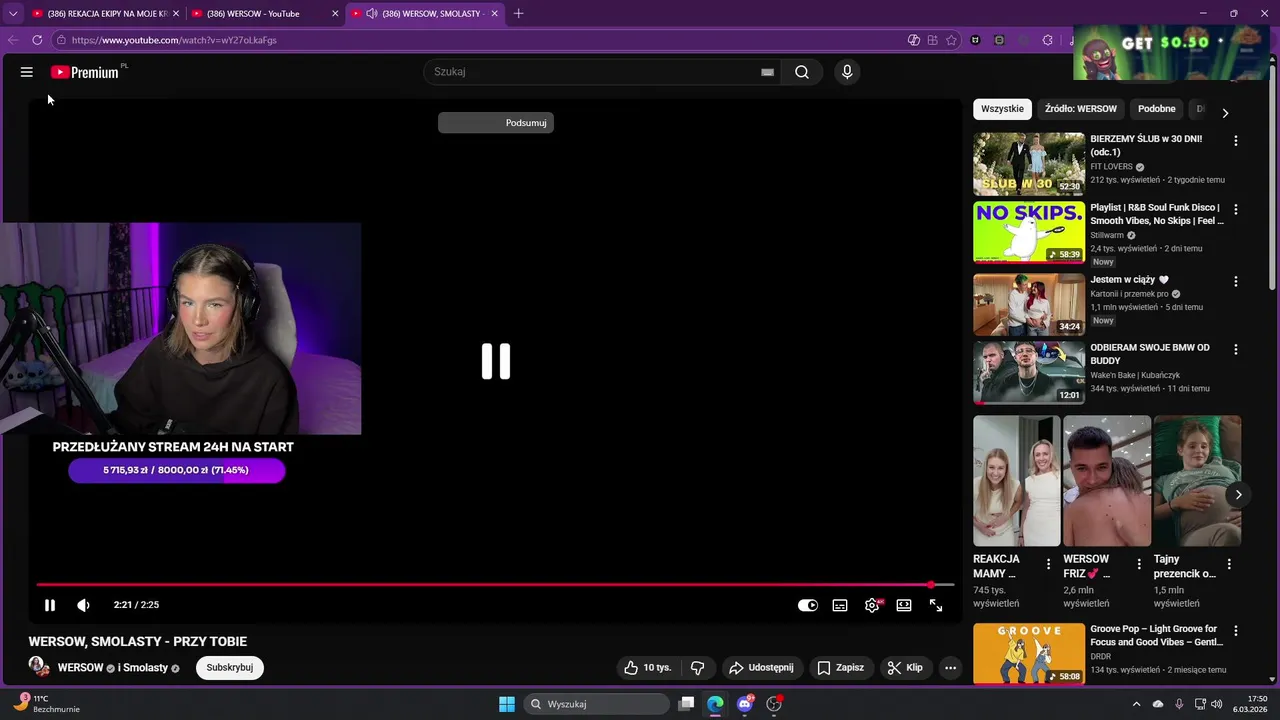Image resolution: width=1280 pixels, height=720 pixels.
Task: Show hidden system tray icons
Action: point(1136,704)
